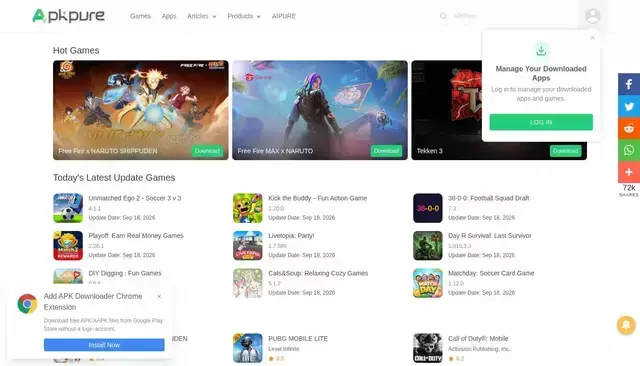Expand the Products dropdown menu
The image size is (640, 366).
pos(244,16)
